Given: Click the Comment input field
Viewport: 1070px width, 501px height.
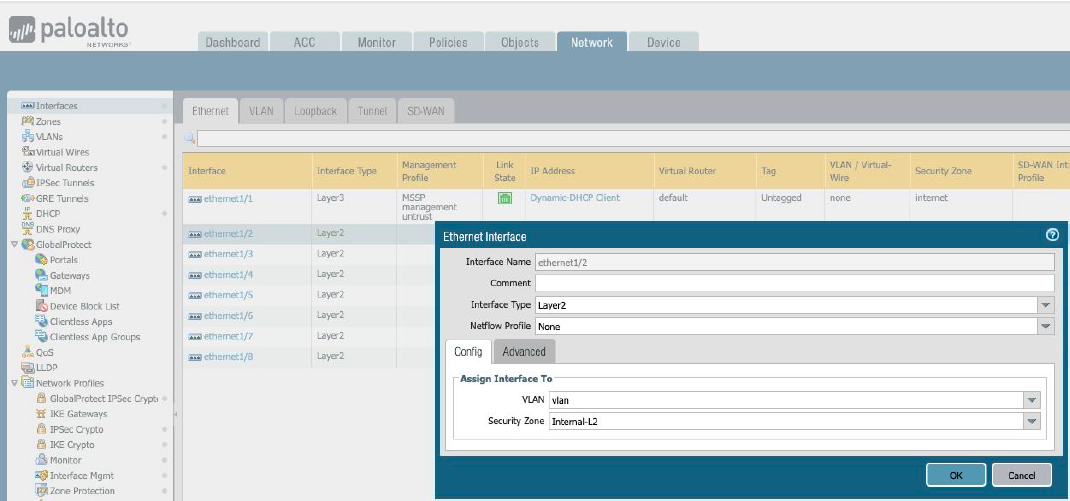Looking at the screenshot, I should click(794, 284).
